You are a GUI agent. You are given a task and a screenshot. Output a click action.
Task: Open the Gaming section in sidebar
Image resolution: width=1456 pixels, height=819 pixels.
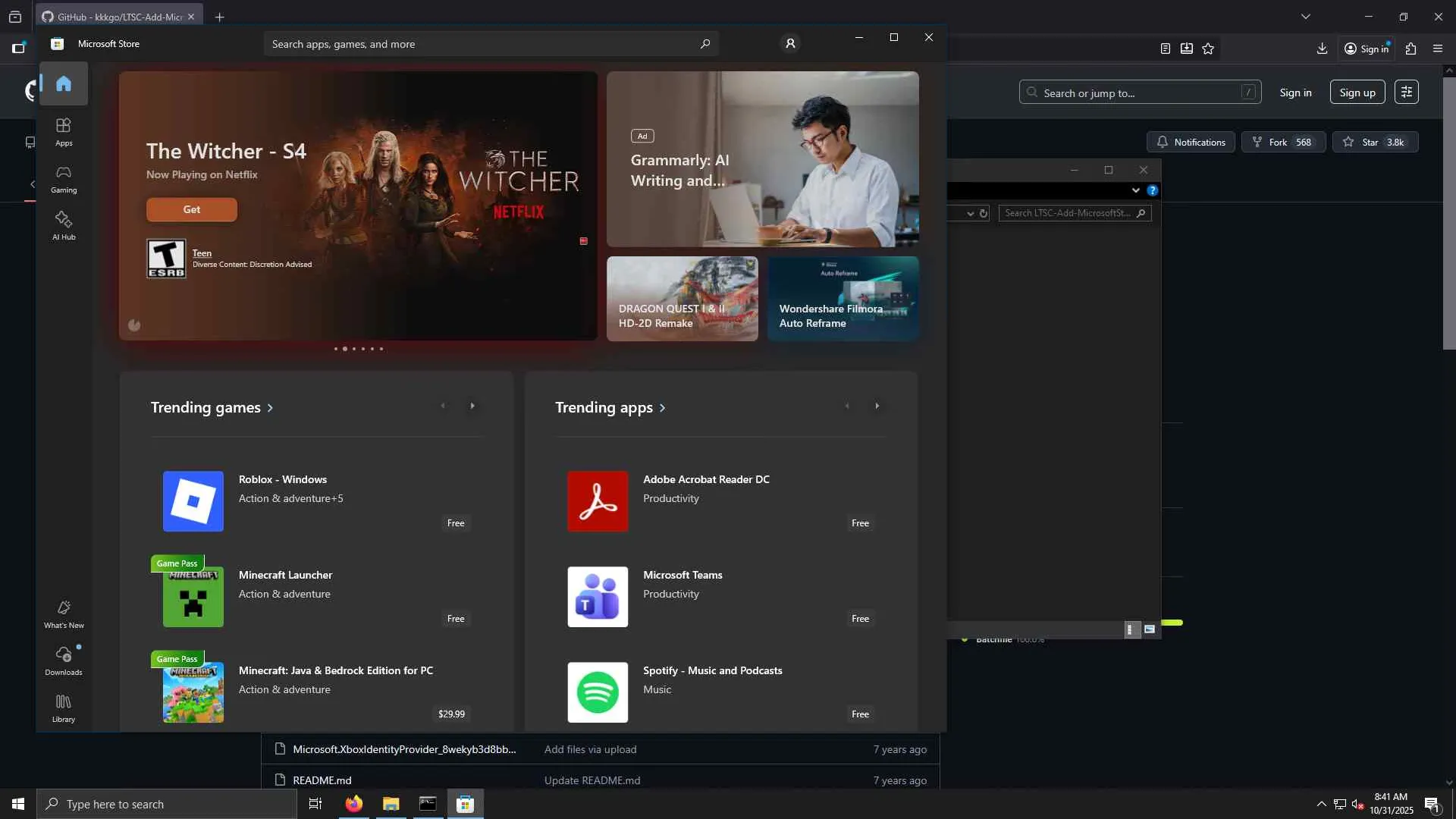coord(64,179)
